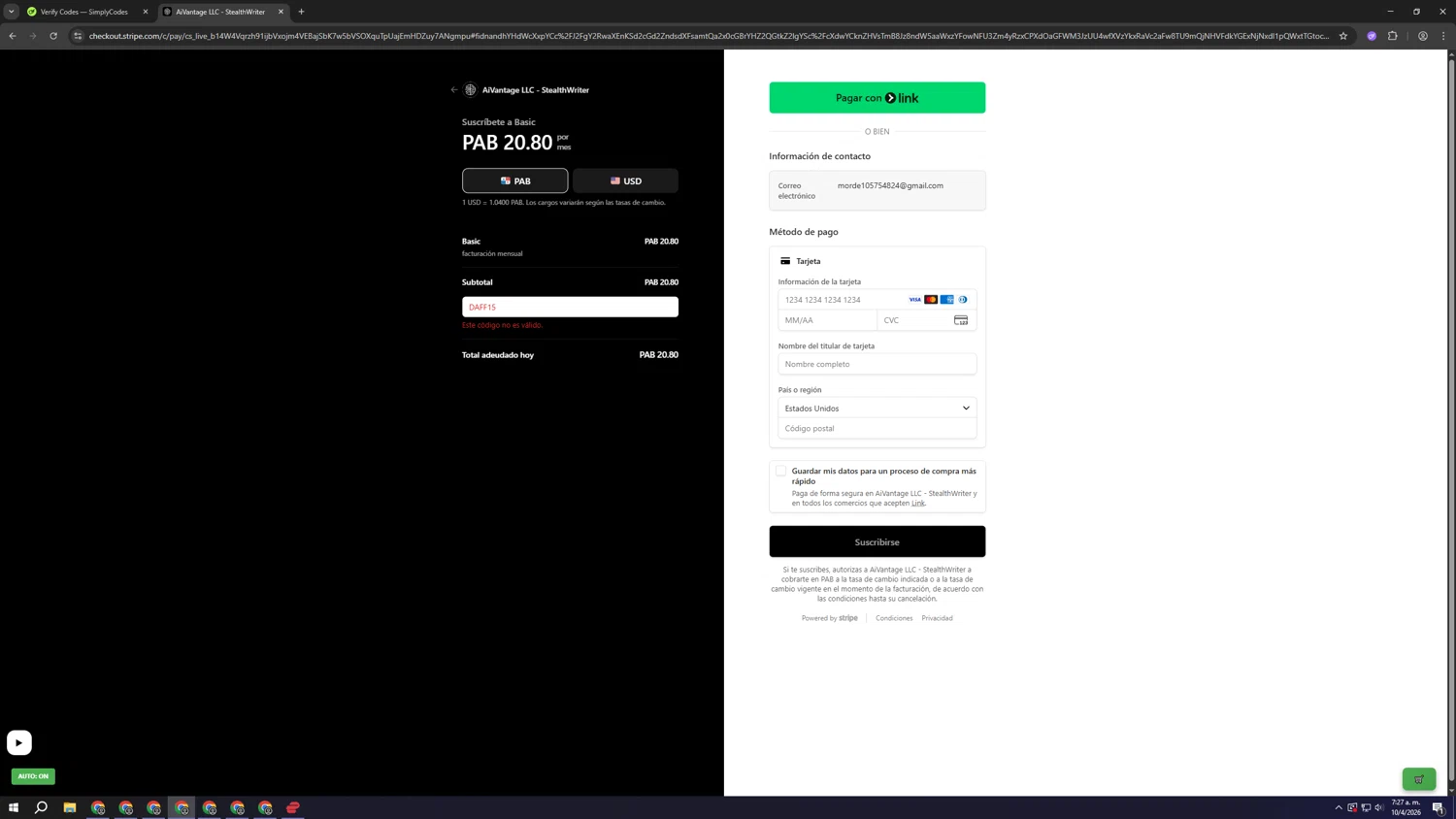The height and width of the screenshot is (819, 1456).
Task: View site information icon in address bar
Action: pos(78,36)
